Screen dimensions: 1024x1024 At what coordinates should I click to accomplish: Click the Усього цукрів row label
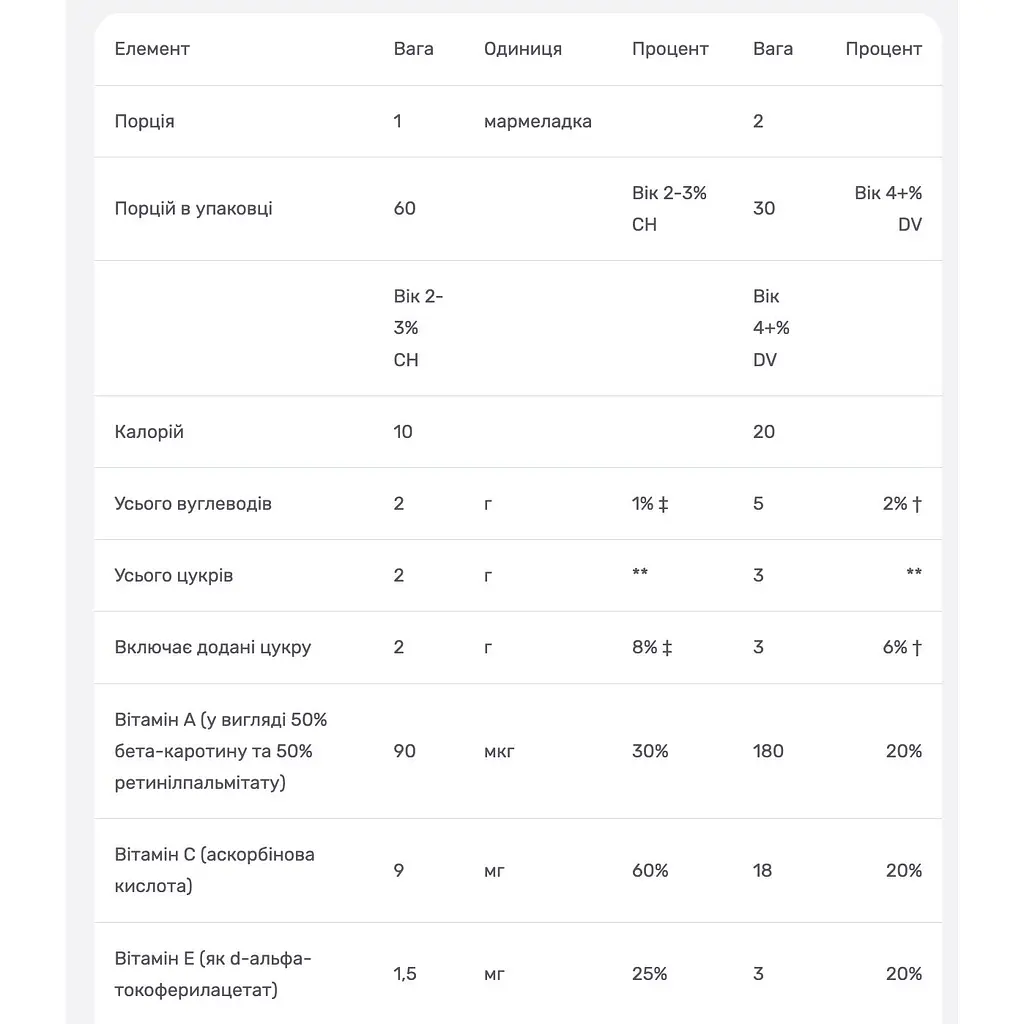click(x=173, y=575)
